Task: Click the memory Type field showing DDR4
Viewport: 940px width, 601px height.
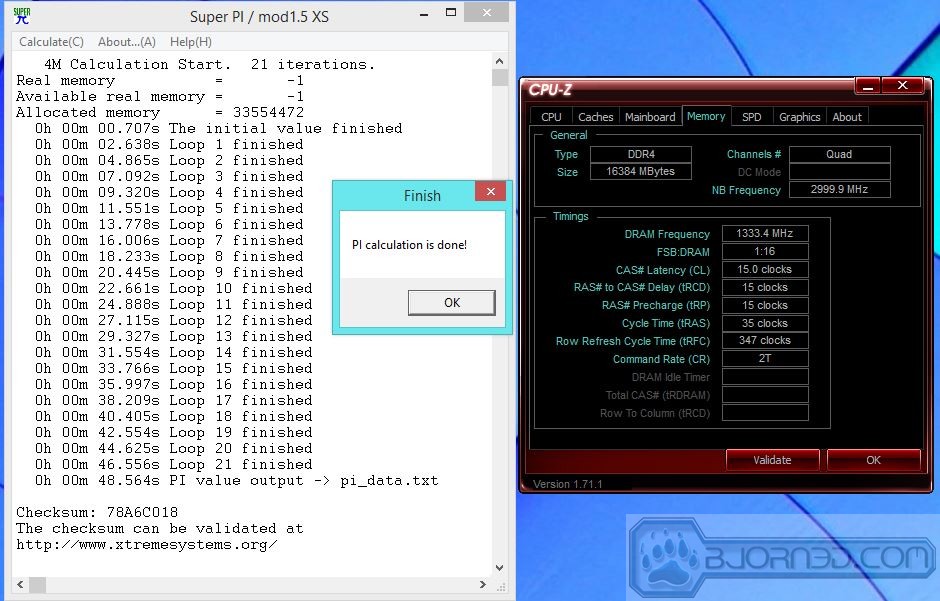Action: [x=641, y=155]
